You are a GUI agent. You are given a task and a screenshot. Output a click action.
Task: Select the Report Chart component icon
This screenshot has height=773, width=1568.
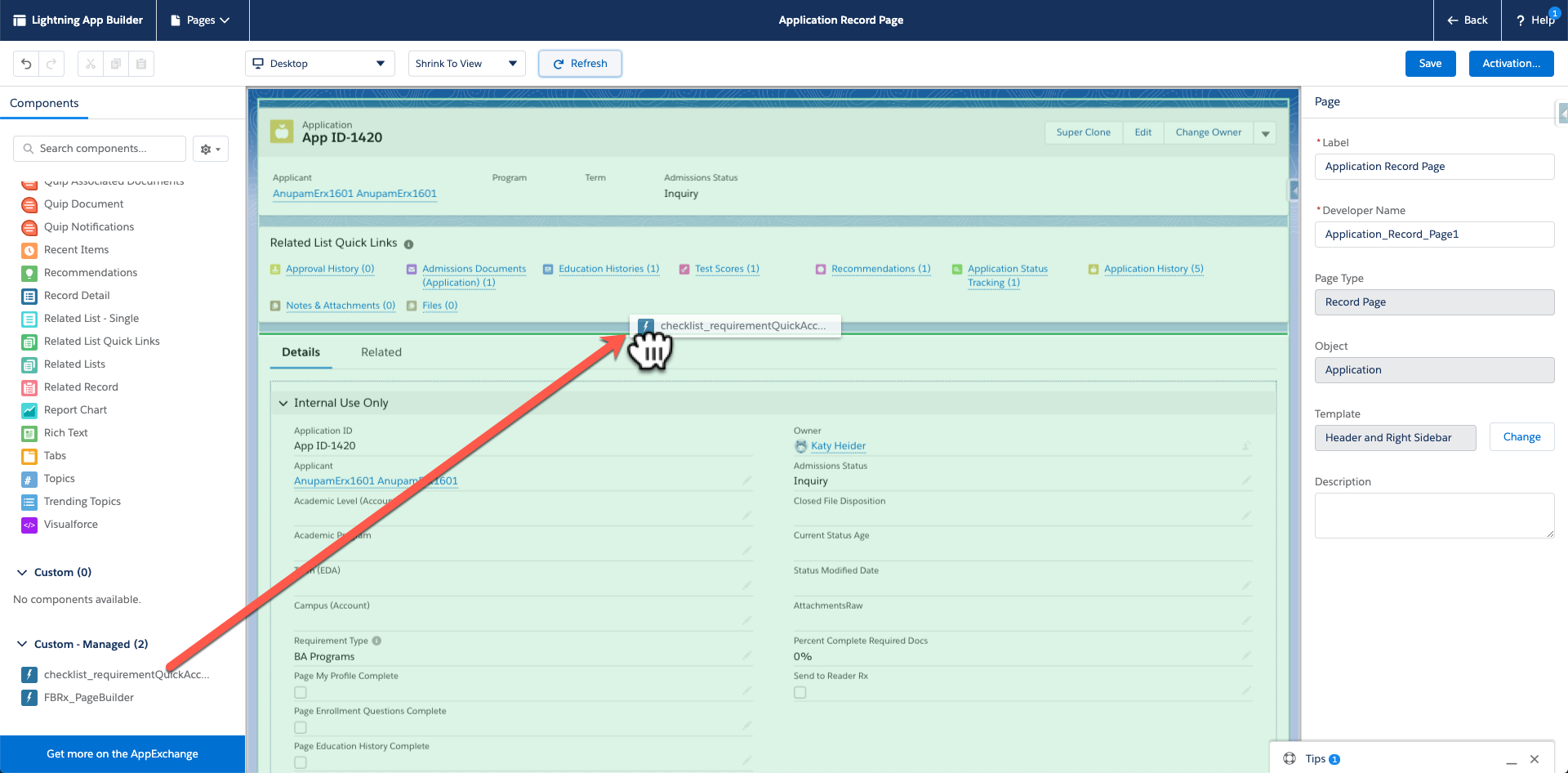pos(29,410)
